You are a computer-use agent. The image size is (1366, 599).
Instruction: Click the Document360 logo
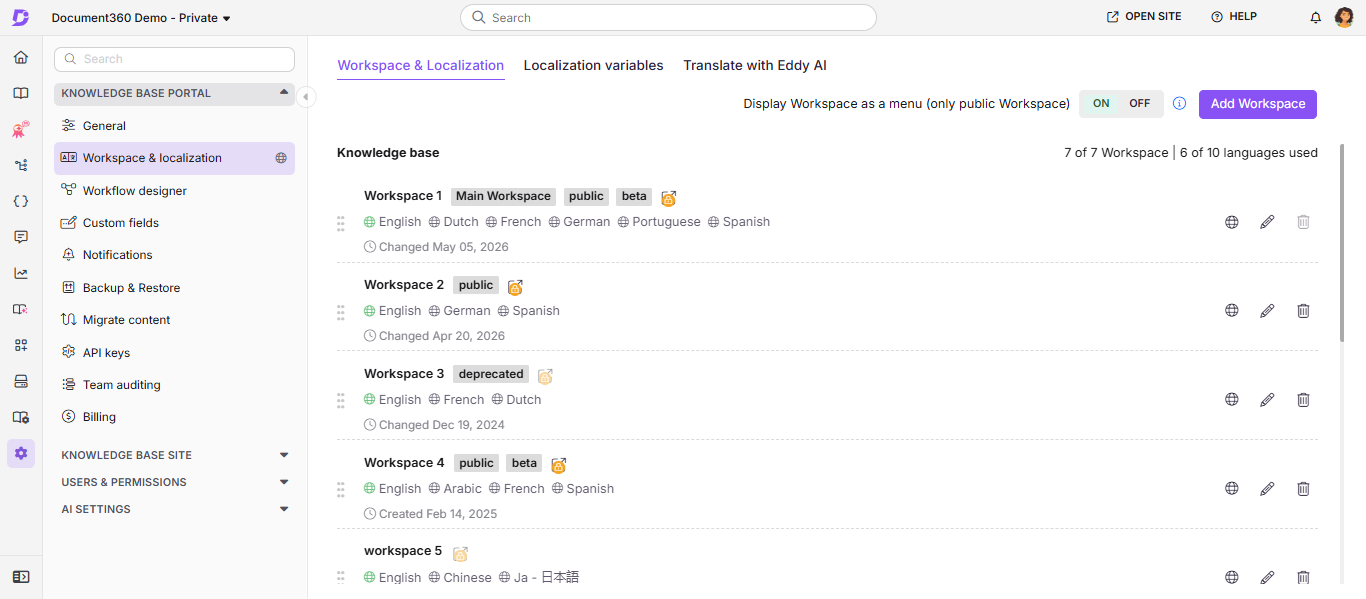click(x=21, y=17)
